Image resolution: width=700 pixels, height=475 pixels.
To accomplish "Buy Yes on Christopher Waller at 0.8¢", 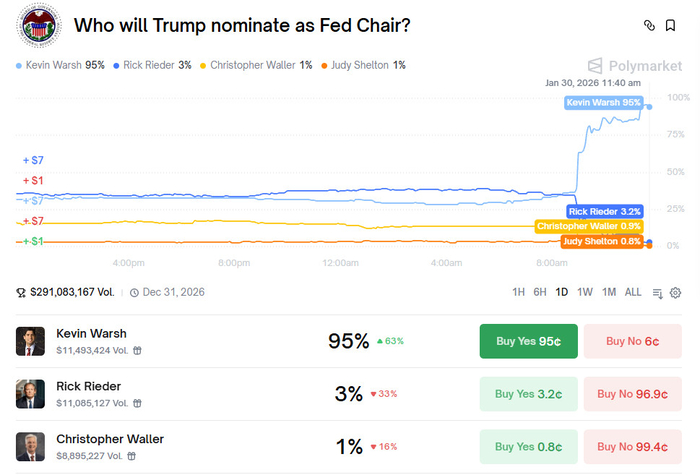I will [528, 445].
